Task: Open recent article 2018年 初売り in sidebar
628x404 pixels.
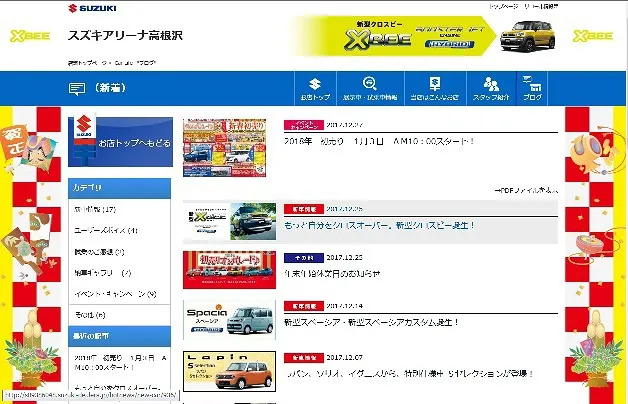Action: pyautogui.click(x=120, y=362)
